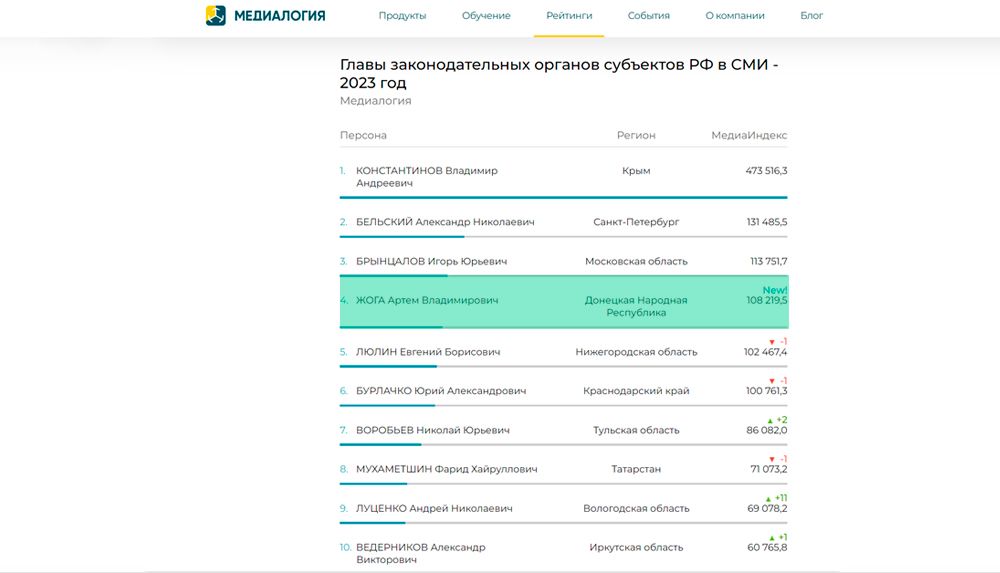Click the Медиалогия logo icon
This screenshot has width=1000, height=573.
216,15
